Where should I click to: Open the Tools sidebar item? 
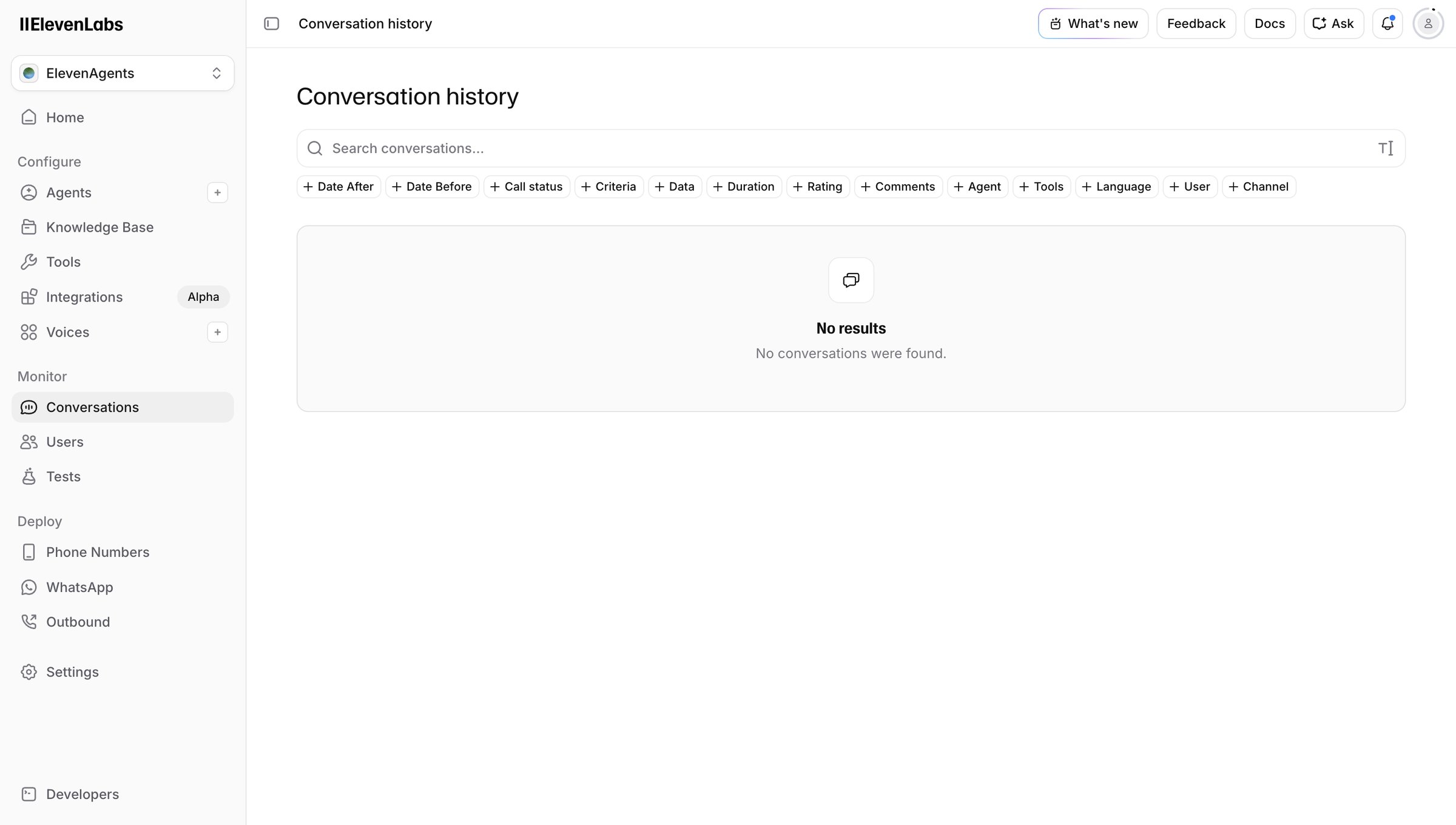(x=123, y=262)
